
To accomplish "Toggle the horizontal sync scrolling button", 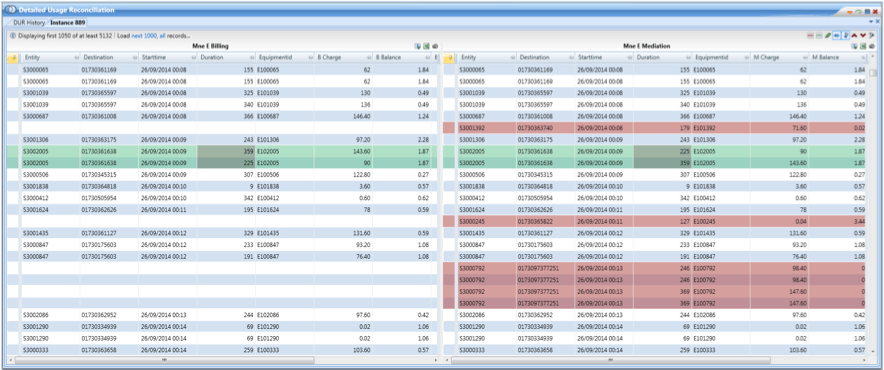I will coord(837,36).
